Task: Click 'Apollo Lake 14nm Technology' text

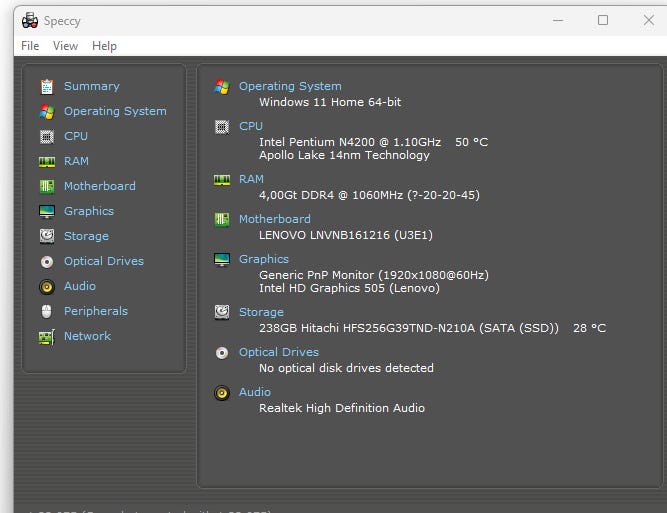Action: tap(344, 155)
